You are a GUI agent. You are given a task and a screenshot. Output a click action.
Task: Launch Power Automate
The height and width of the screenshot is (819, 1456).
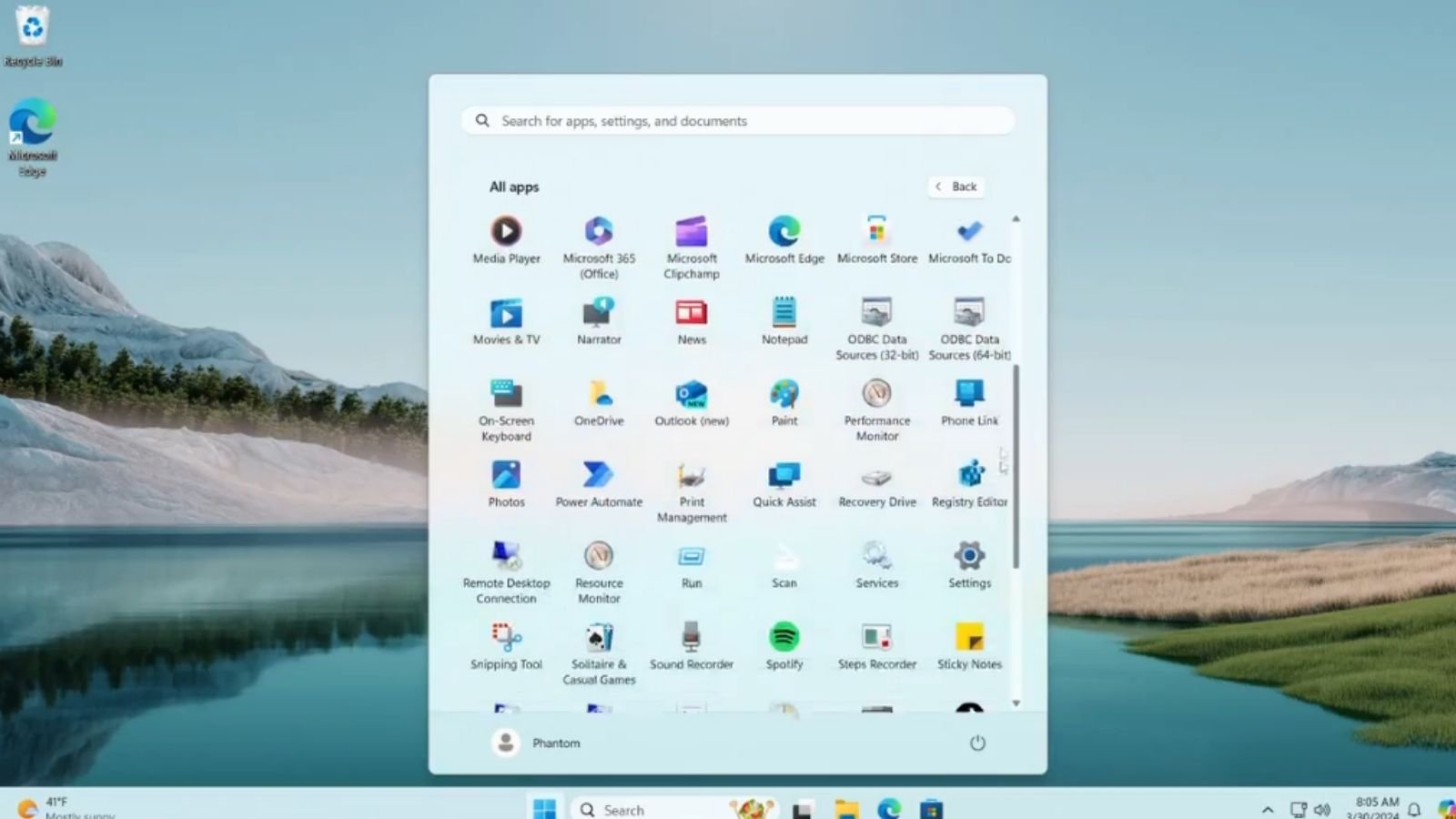[x=599, y=483]
